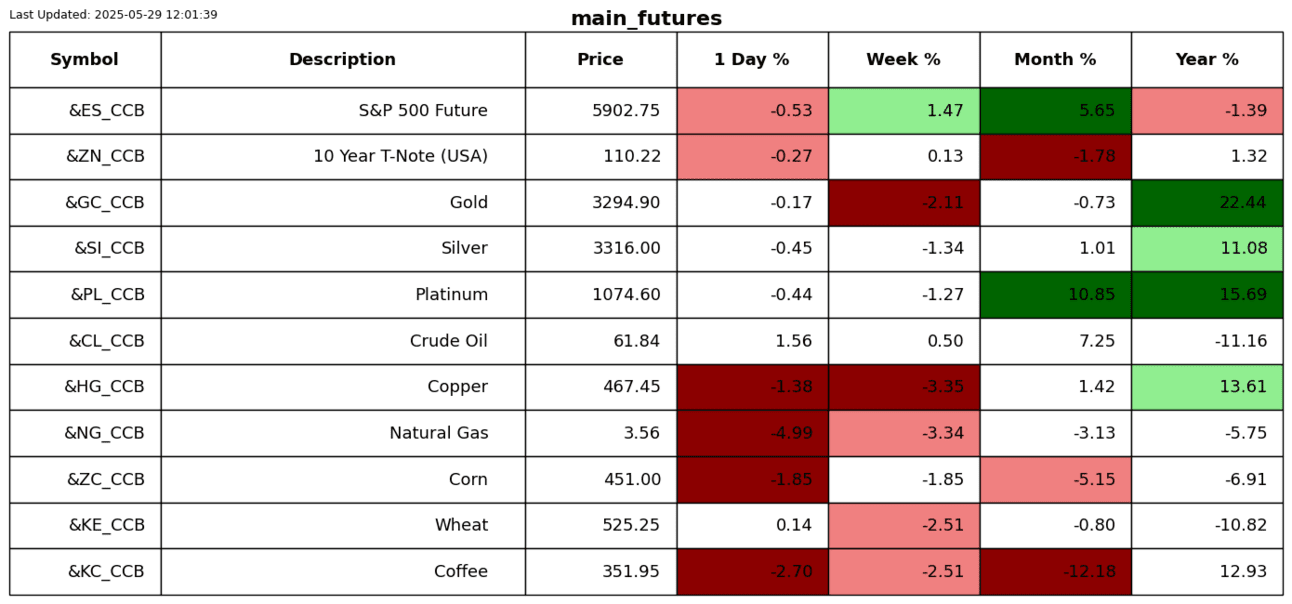Select the Price column header
1292x604 pixels.
(x=600, y=60)
